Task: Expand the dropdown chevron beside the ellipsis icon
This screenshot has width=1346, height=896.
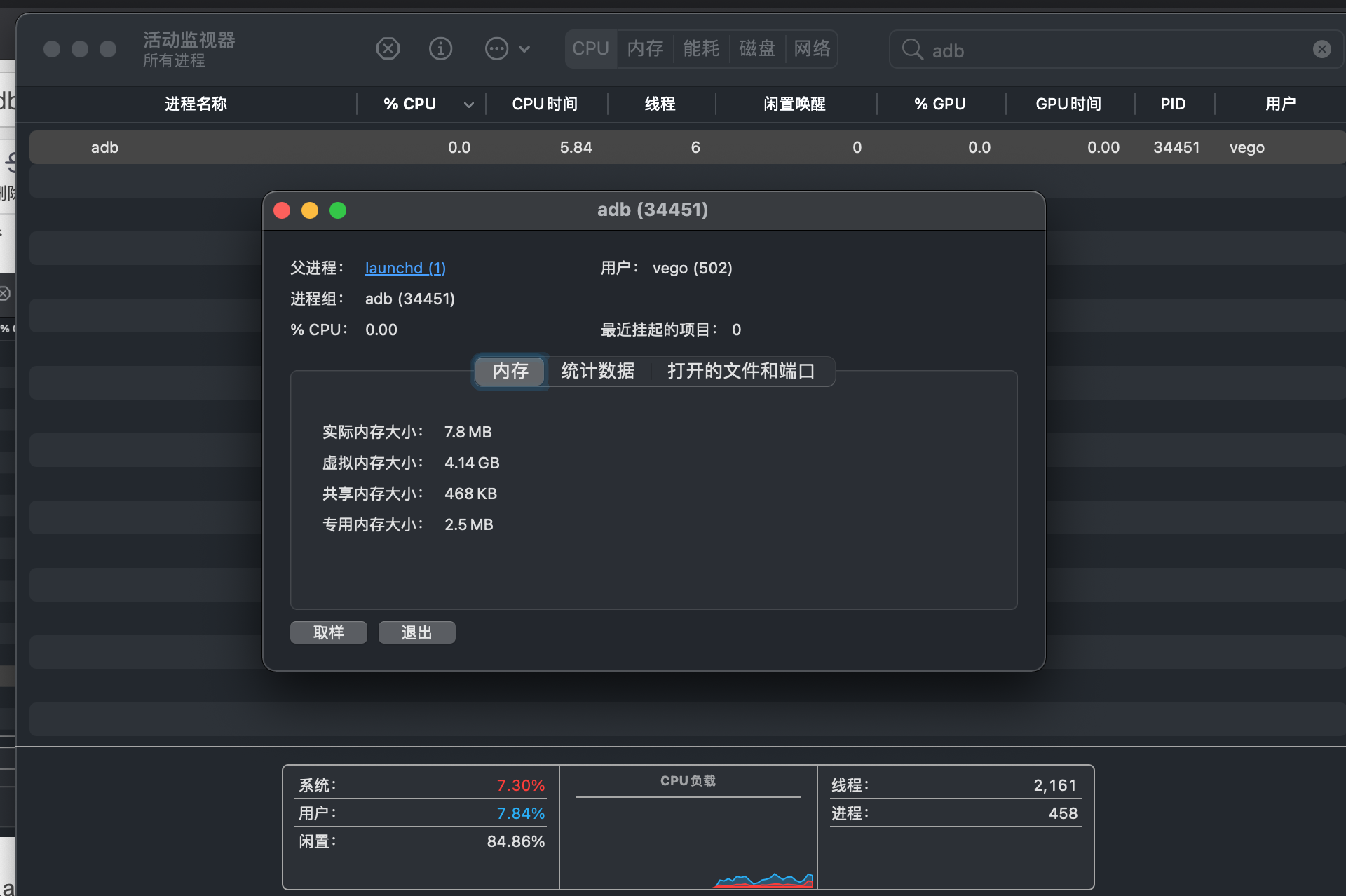Action: (524, 48)
